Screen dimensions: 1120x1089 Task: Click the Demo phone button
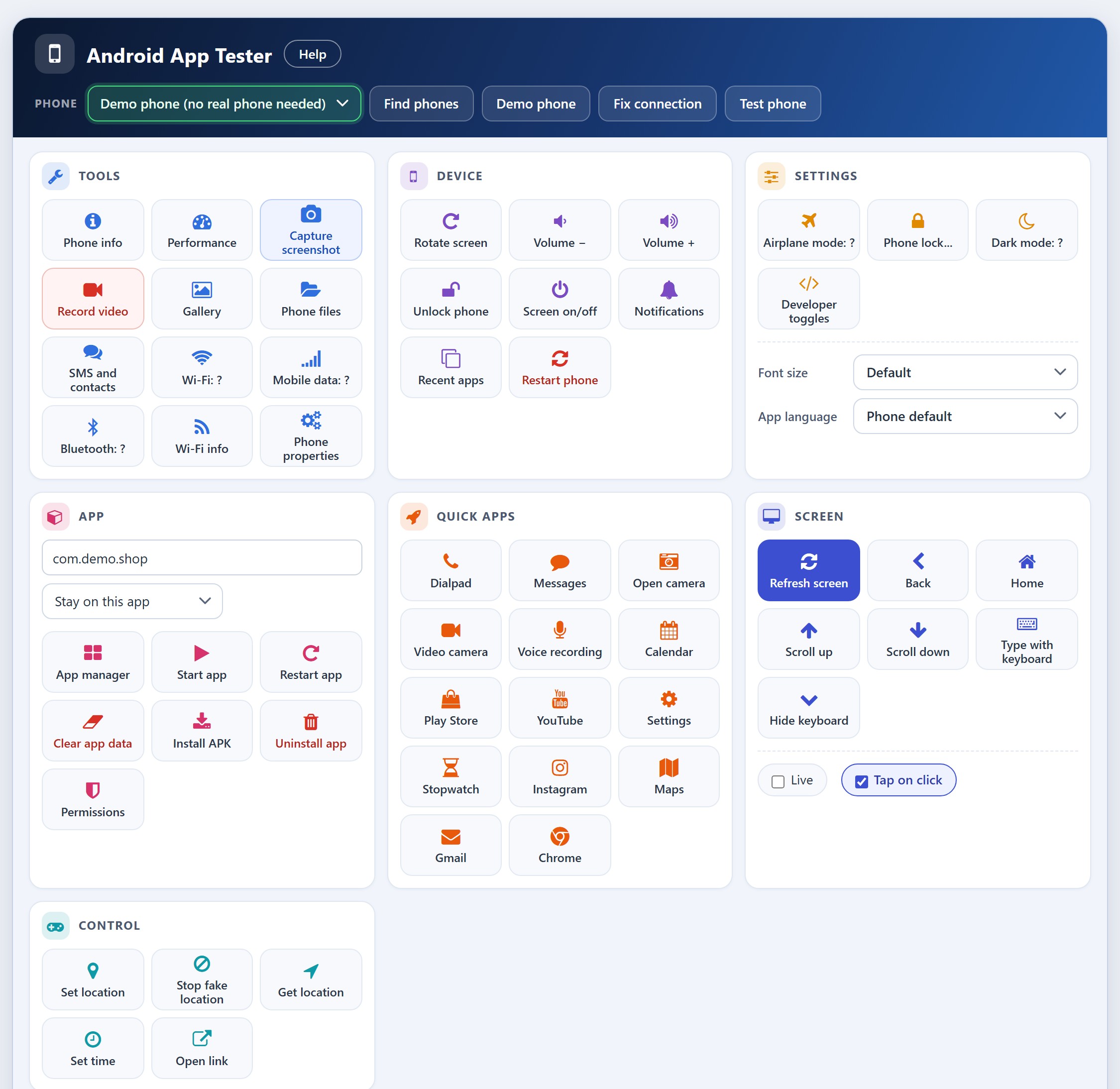click(x=536, y=104)
